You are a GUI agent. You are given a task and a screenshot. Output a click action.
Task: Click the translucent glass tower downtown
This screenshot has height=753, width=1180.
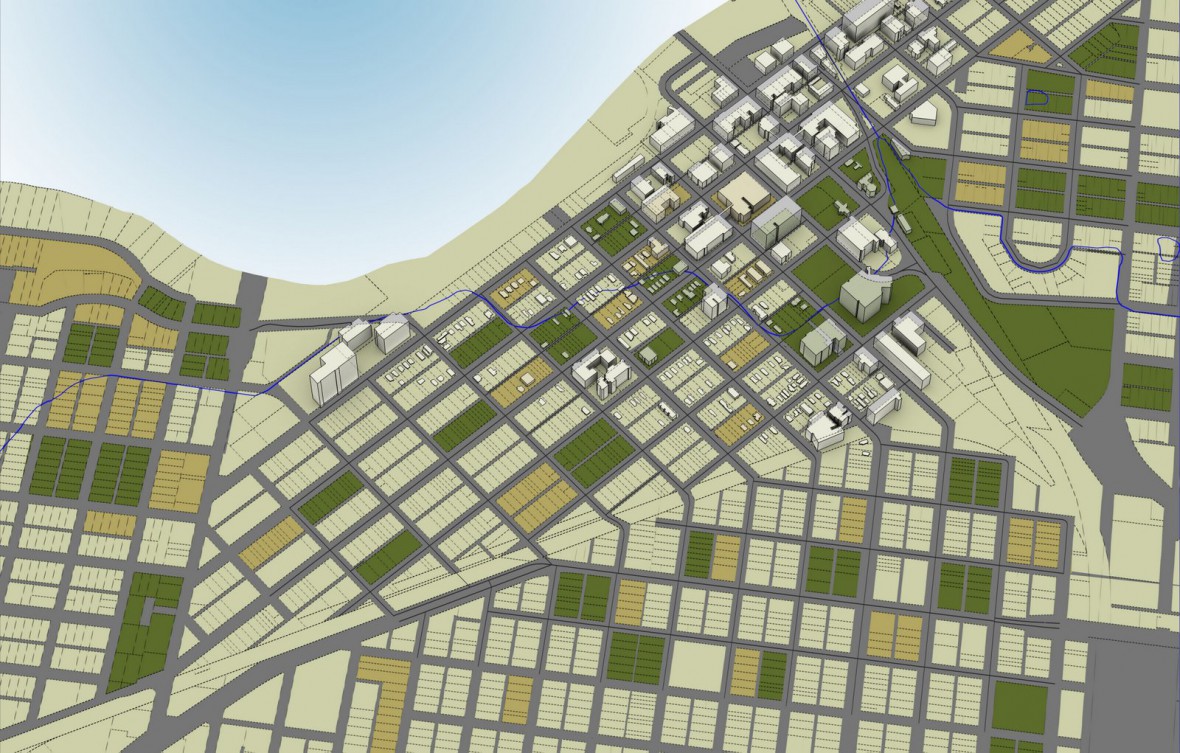[x=775, y=222]
